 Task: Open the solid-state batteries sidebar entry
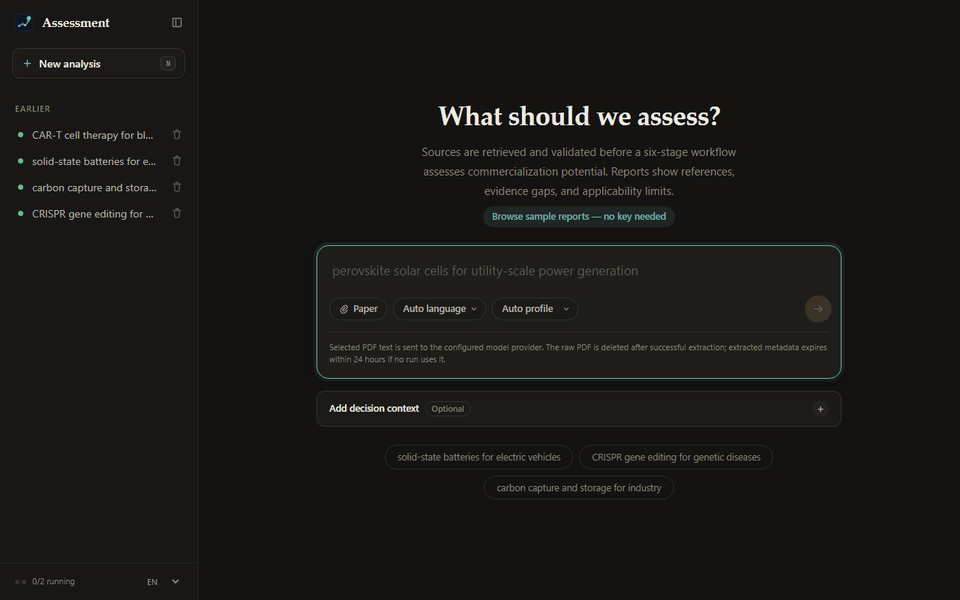click(94, 161)
